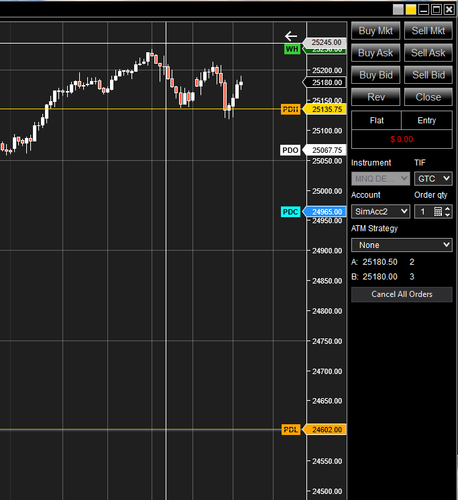Click the 24800.00 price axis label

[327, 311]
